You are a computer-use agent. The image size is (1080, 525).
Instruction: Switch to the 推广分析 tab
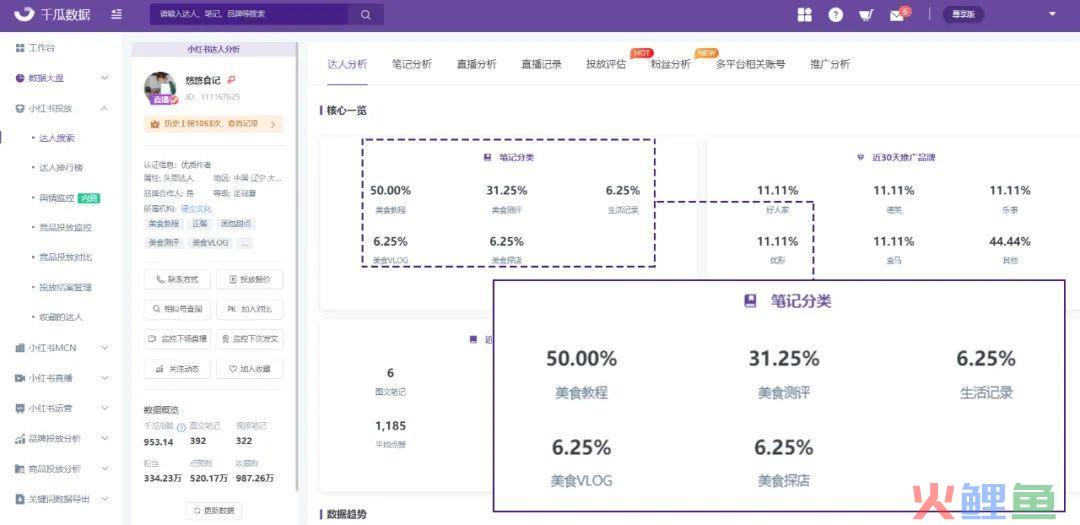(830, 64)
